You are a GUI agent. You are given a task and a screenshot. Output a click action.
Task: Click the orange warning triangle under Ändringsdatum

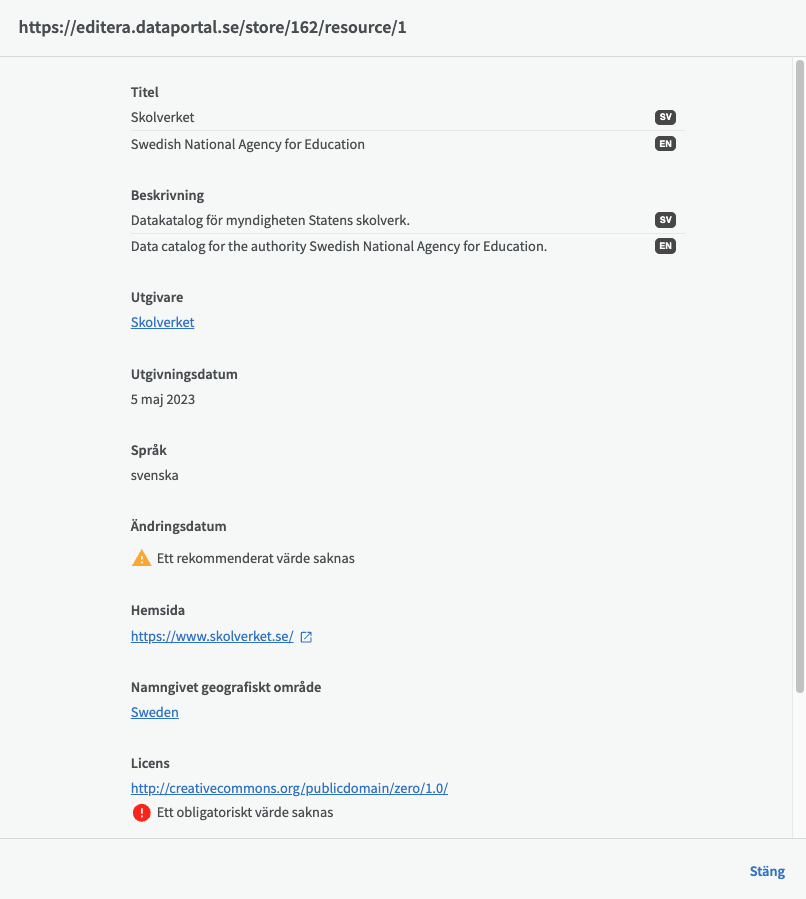click(x=142, y=558)
